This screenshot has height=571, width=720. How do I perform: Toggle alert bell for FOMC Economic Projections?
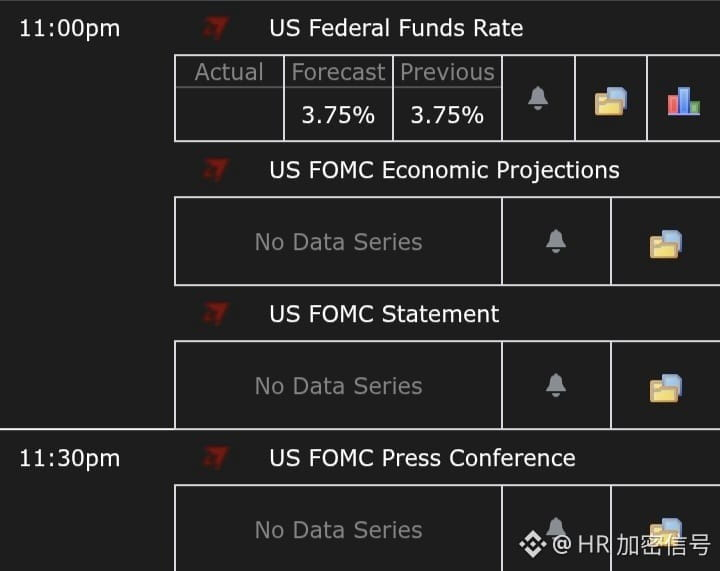coord(556,241)
